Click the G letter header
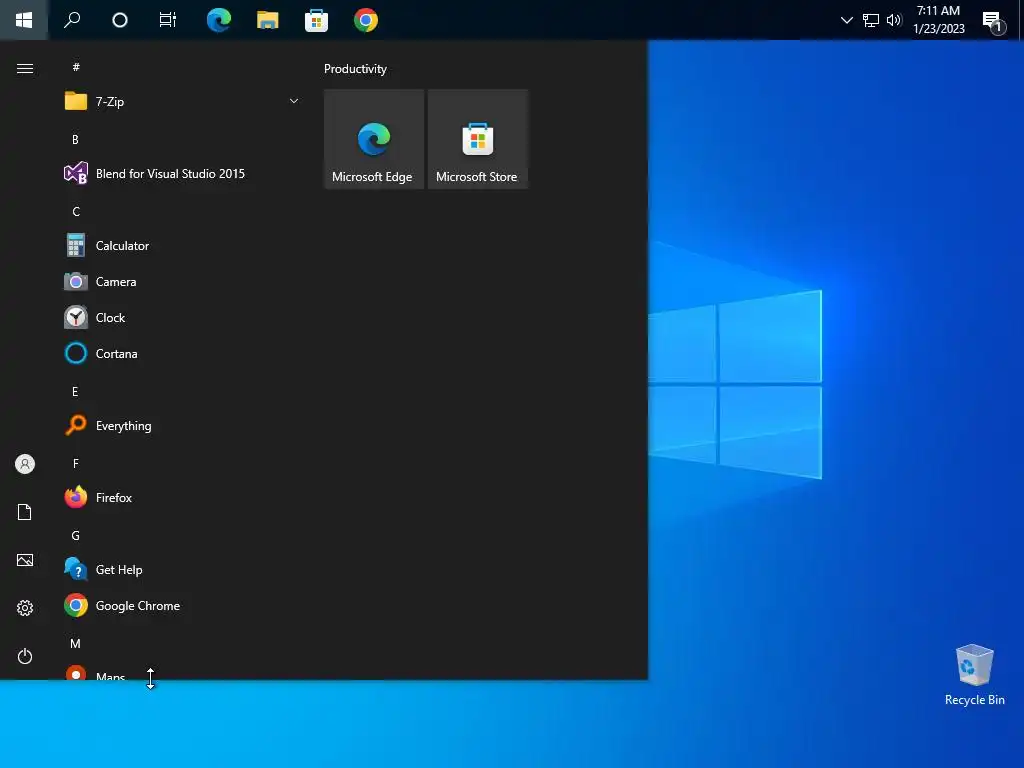This screenshot has height=768, width=1024. (76, 536)
